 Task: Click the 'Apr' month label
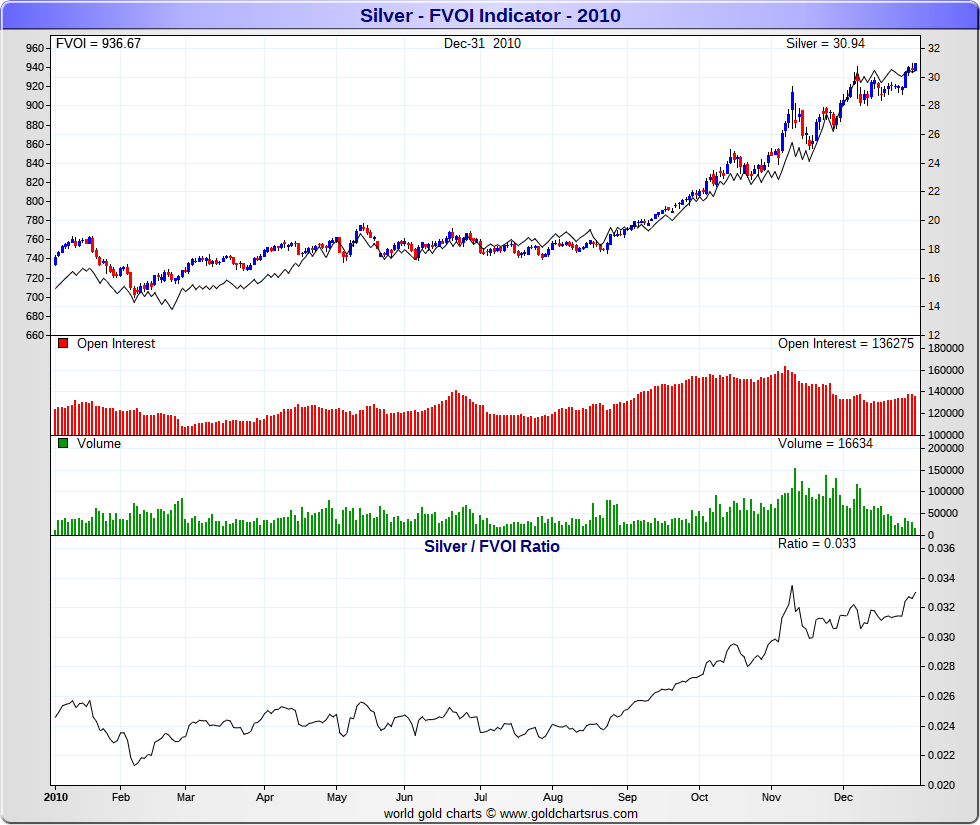click(x=265, y=797)
